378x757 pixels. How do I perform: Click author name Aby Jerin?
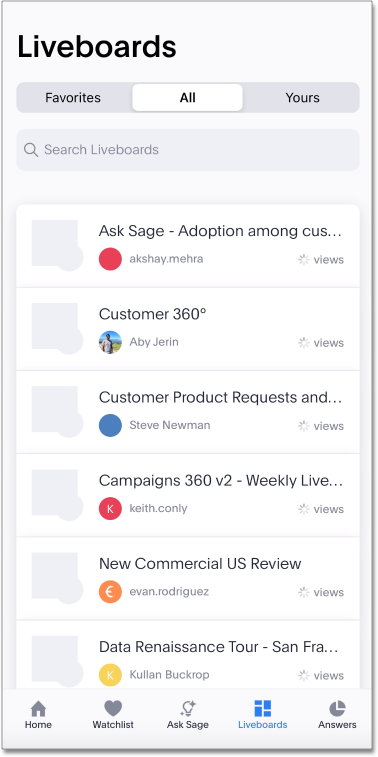click(x=154, y=342)
